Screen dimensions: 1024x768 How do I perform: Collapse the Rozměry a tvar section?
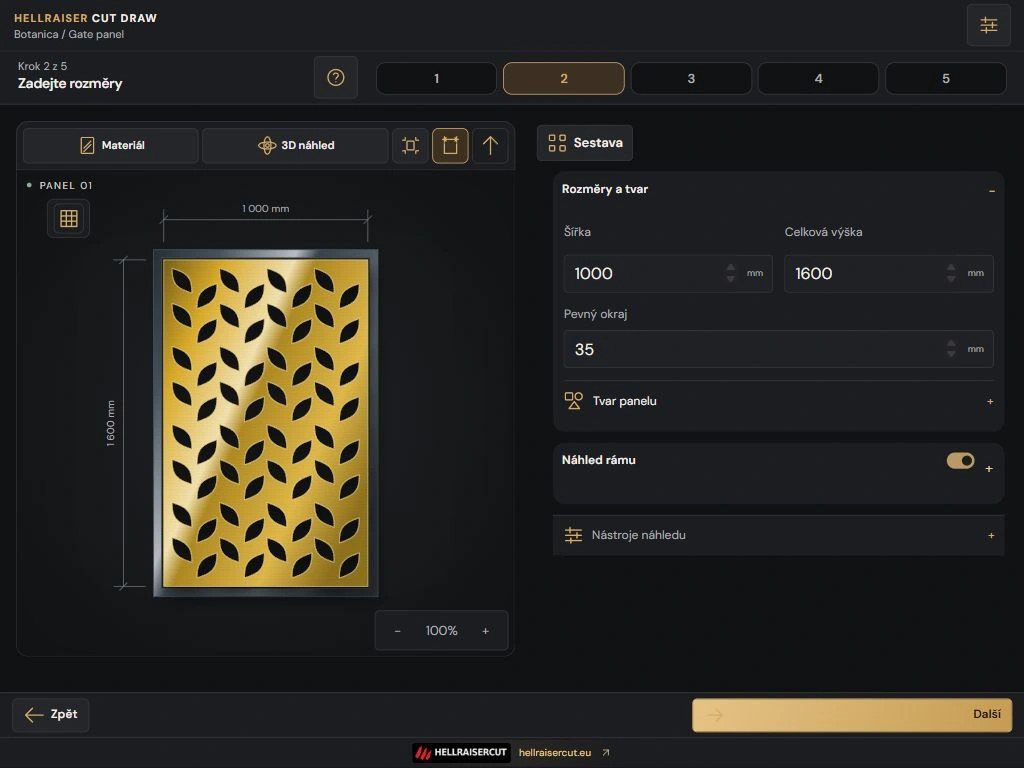[x=991, y=191]
